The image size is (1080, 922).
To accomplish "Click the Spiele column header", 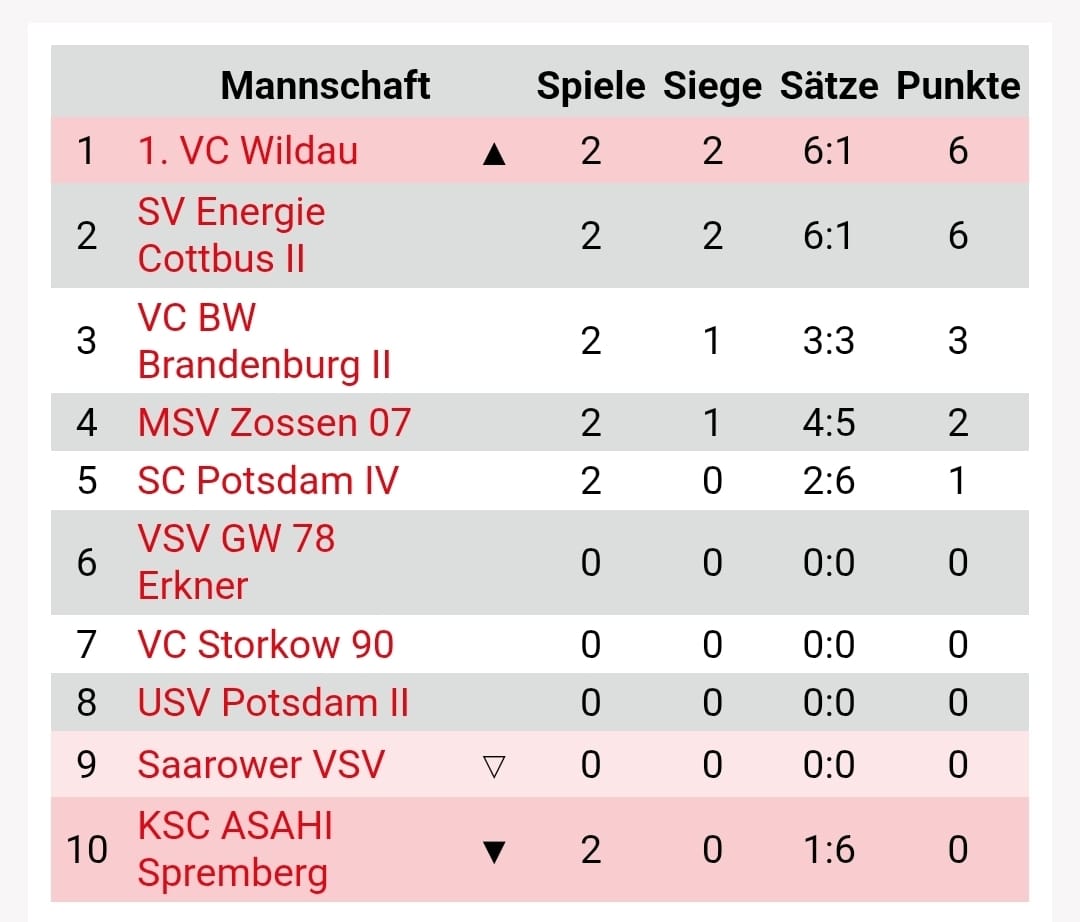I will [591, 86].
